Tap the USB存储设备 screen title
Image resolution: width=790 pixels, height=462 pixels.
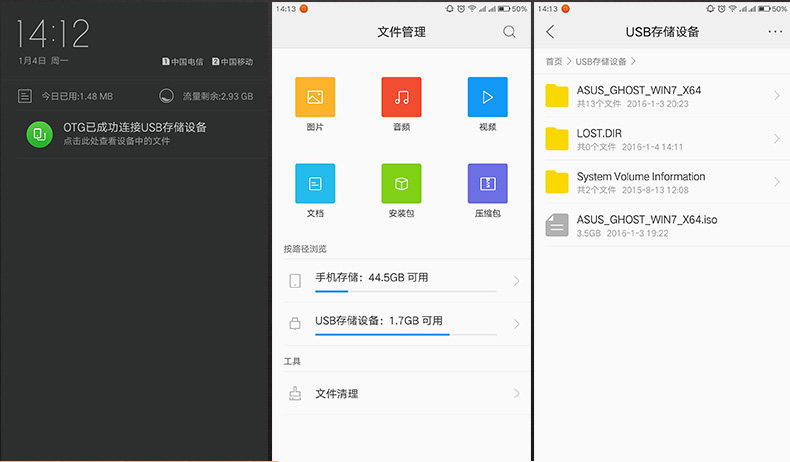(x=662, y=32)
